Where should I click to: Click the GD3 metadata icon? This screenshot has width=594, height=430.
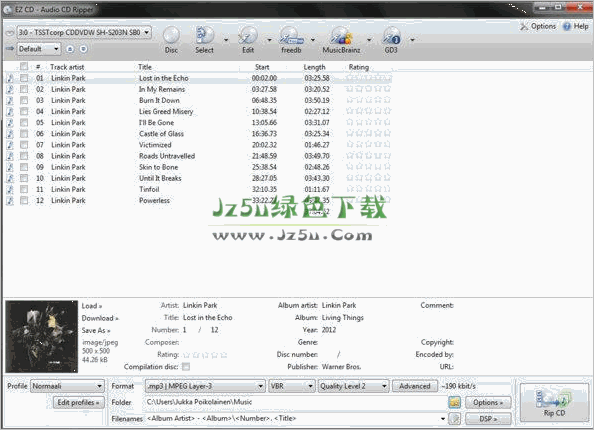click(391, 39)
